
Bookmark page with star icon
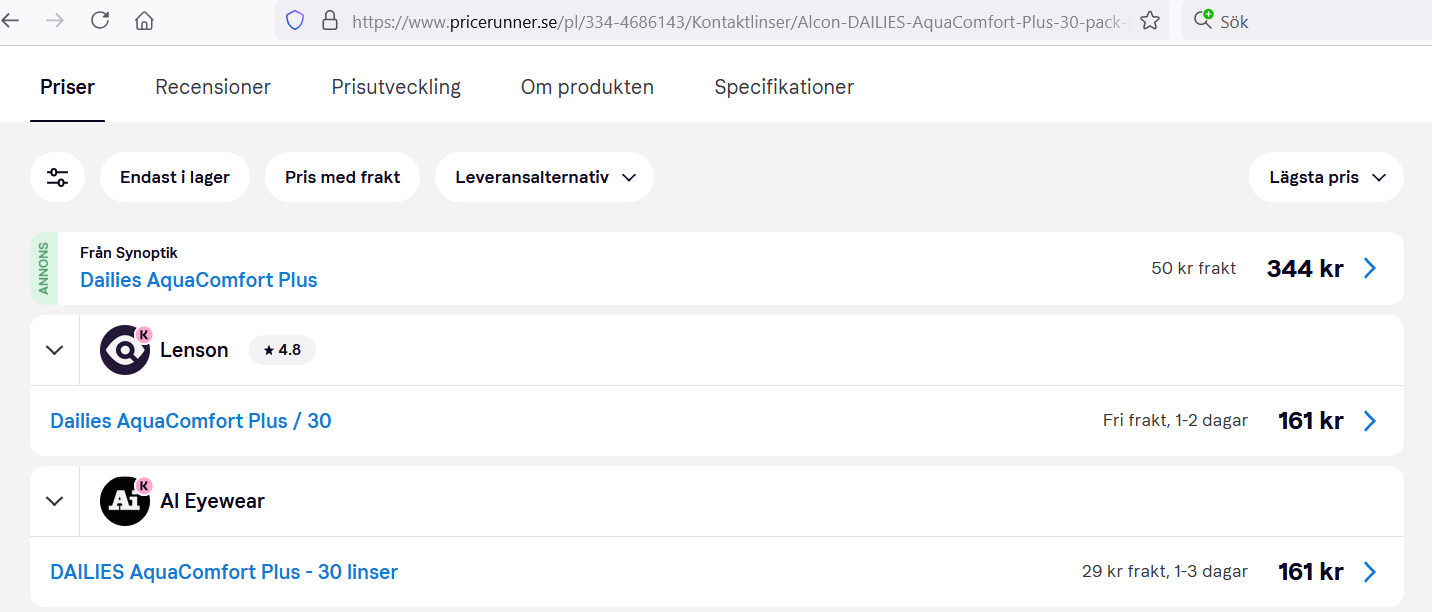point(1150,20)
